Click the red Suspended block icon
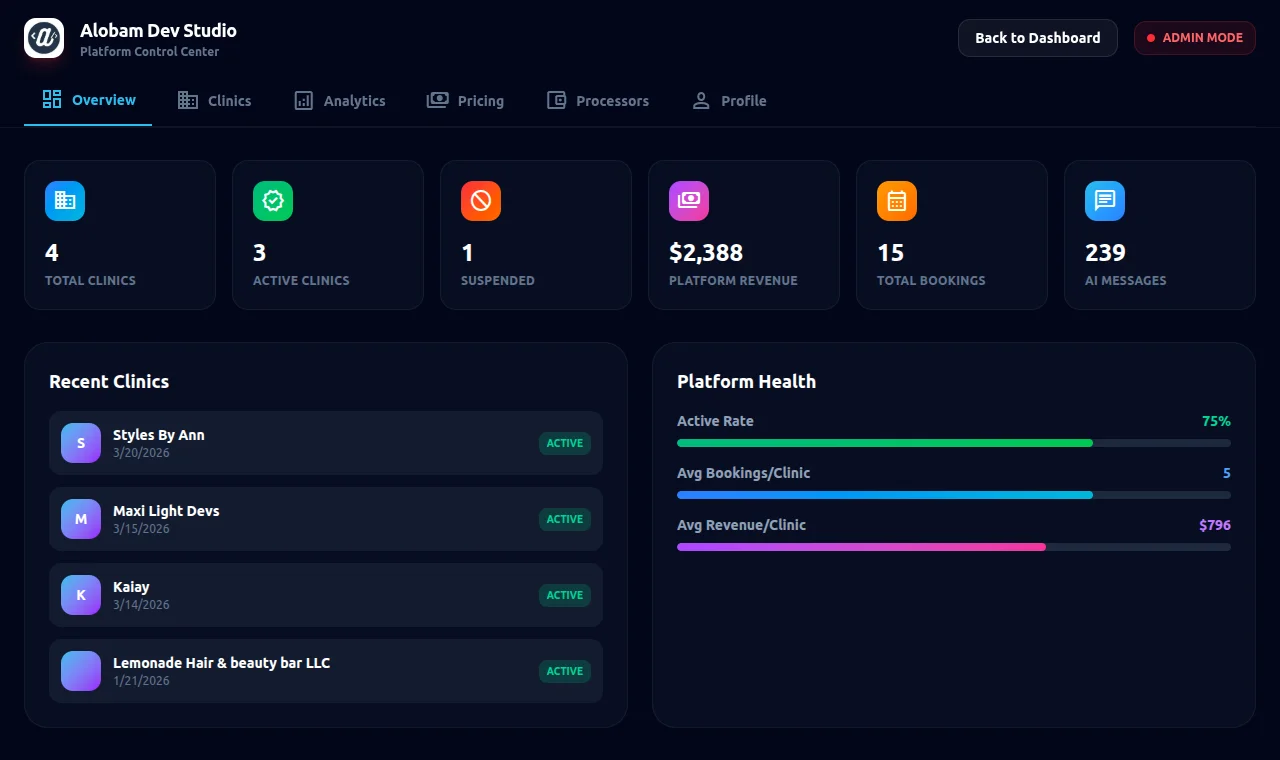Screen dimensions: 1280x760 (x=481, y=201)
